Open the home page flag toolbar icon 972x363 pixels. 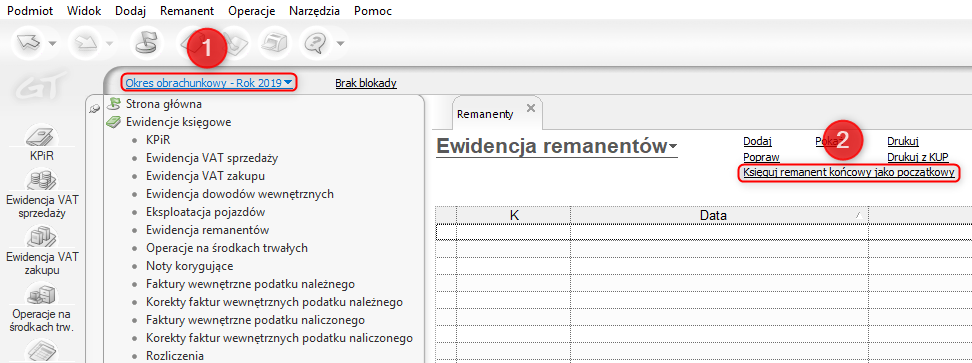pyautogui.click(x=146, y=44)
